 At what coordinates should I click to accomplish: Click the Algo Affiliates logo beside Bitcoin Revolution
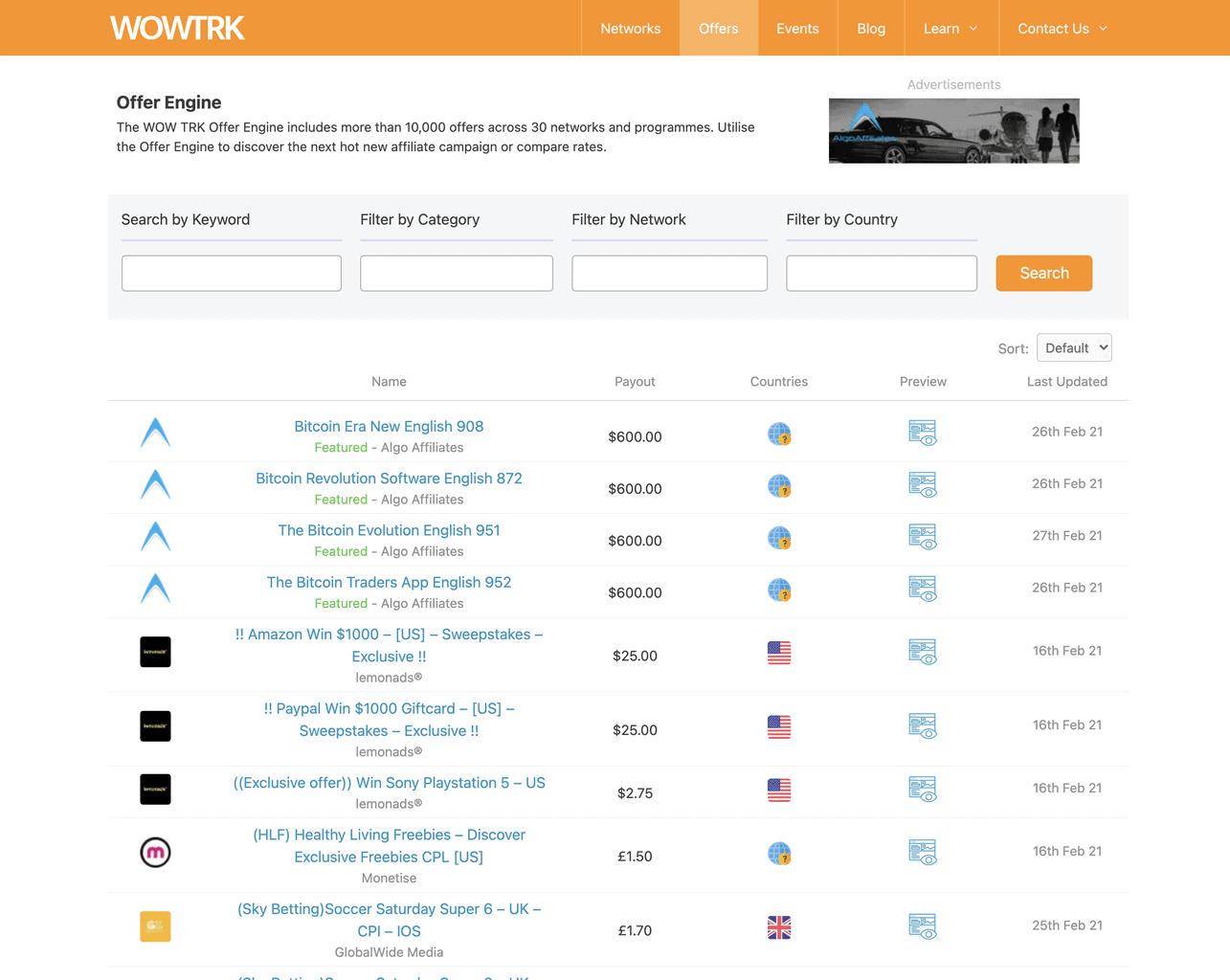point(155,484)
